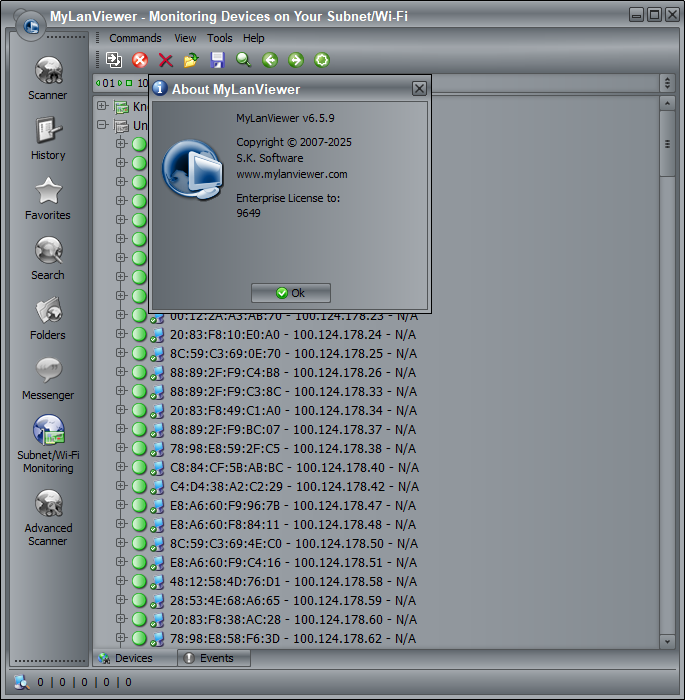Expand node for 28:53:4E:68:A6:65
685x700 pixels.
[x=120, y=600]
